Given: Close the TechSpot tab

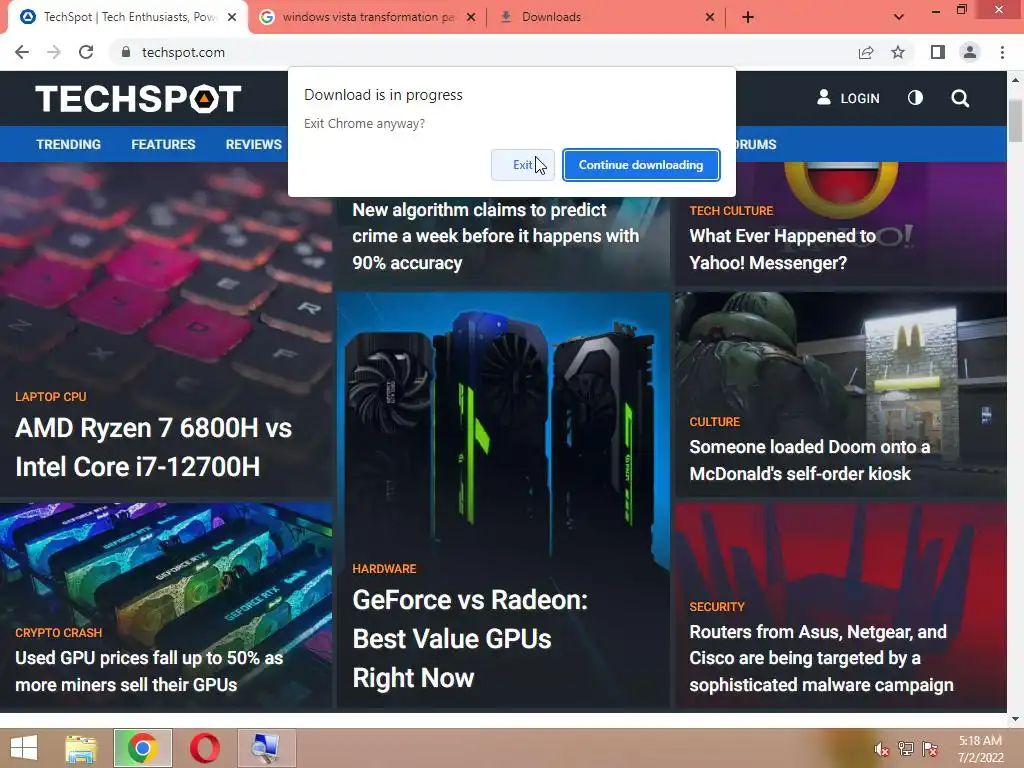Looking at the screenshot, I should [232, 17].
